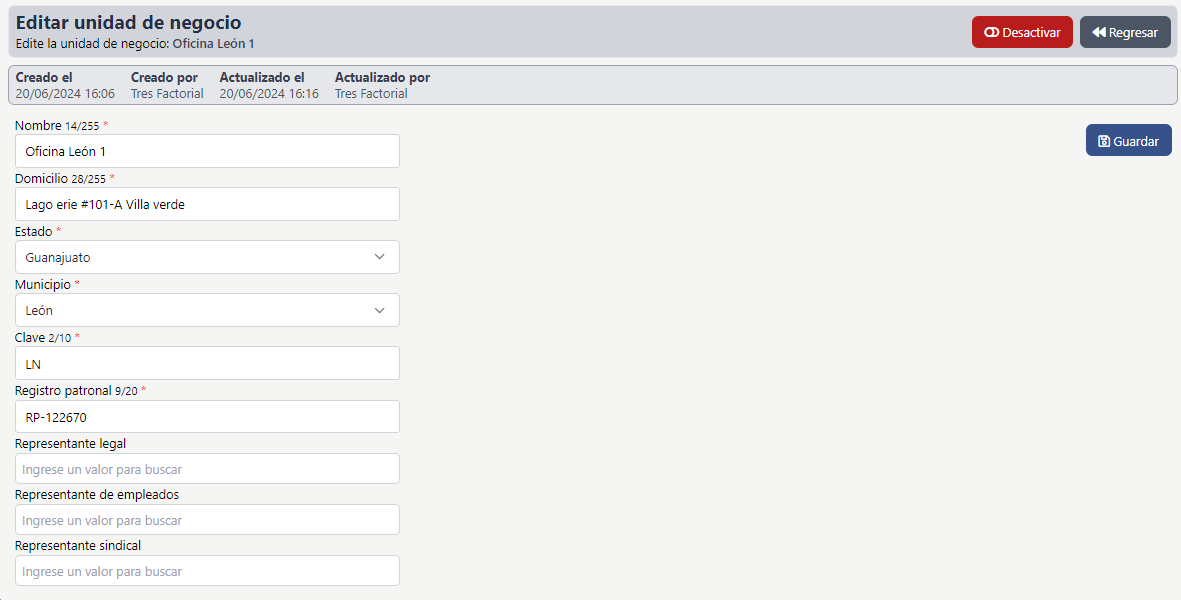Click the Representante de empleados search box
1181x600 pixels.
(x=207, y=520)
